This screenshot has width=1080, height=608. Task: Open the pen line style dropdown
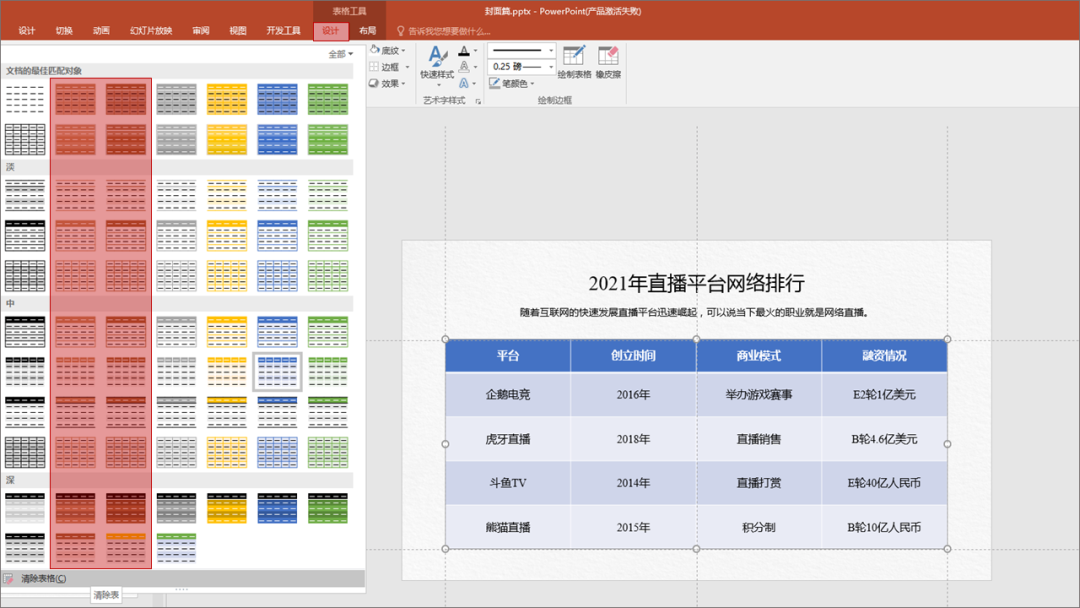[521, 50]
